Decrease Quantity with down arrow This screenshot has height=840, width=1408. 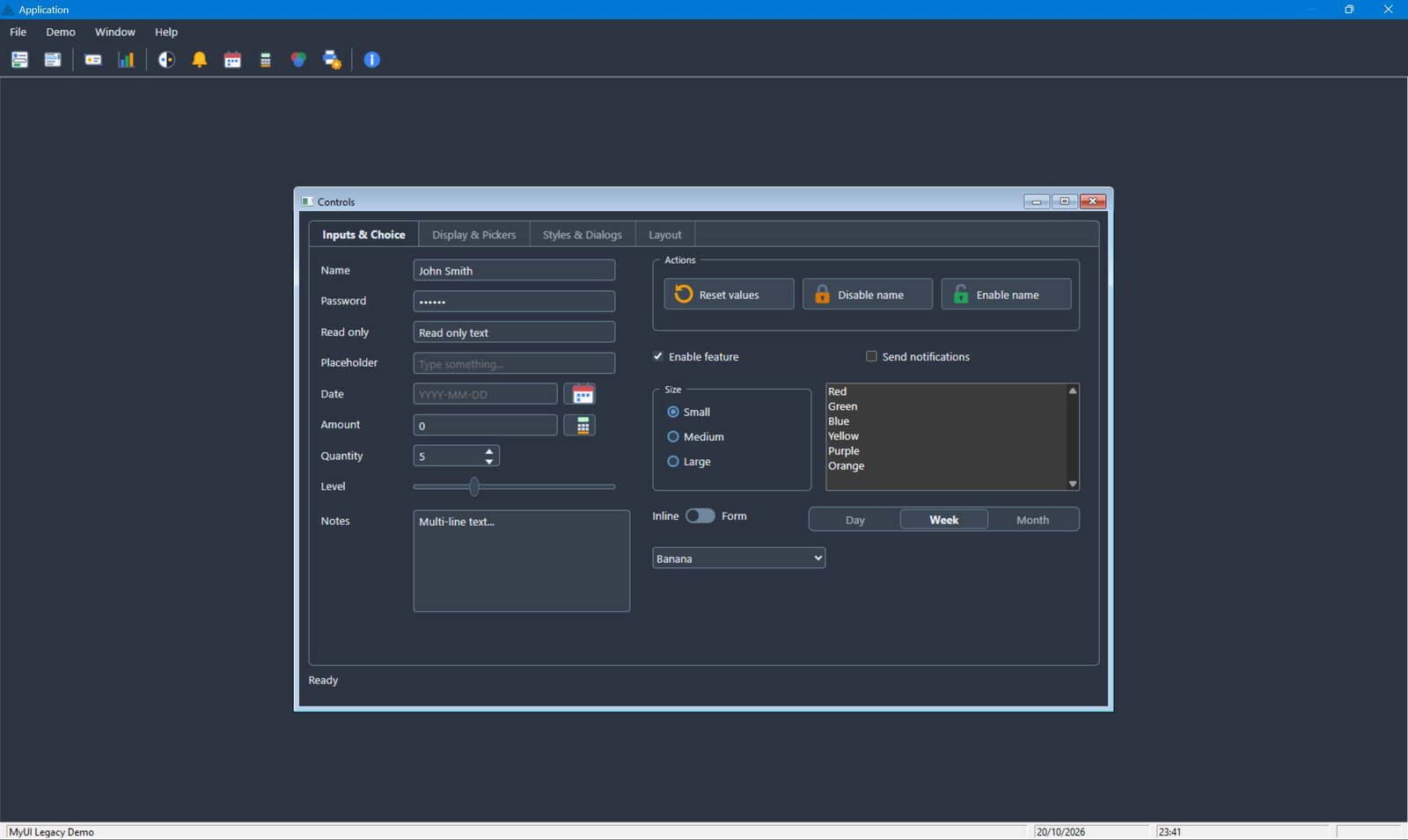click(x=489, y=461)
